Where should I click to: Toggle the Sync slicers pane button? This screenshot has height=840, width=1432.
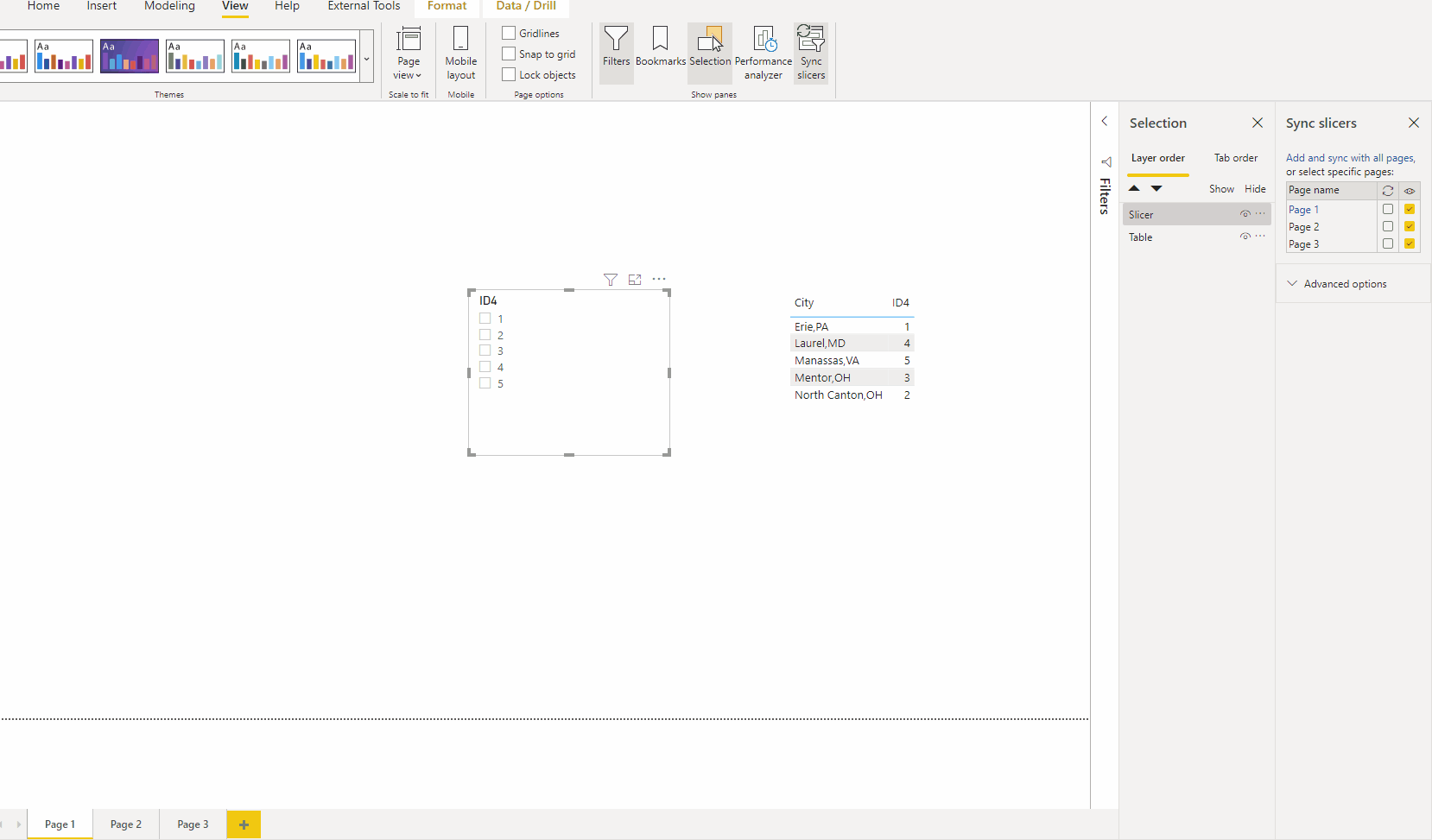tap(811, 53)
